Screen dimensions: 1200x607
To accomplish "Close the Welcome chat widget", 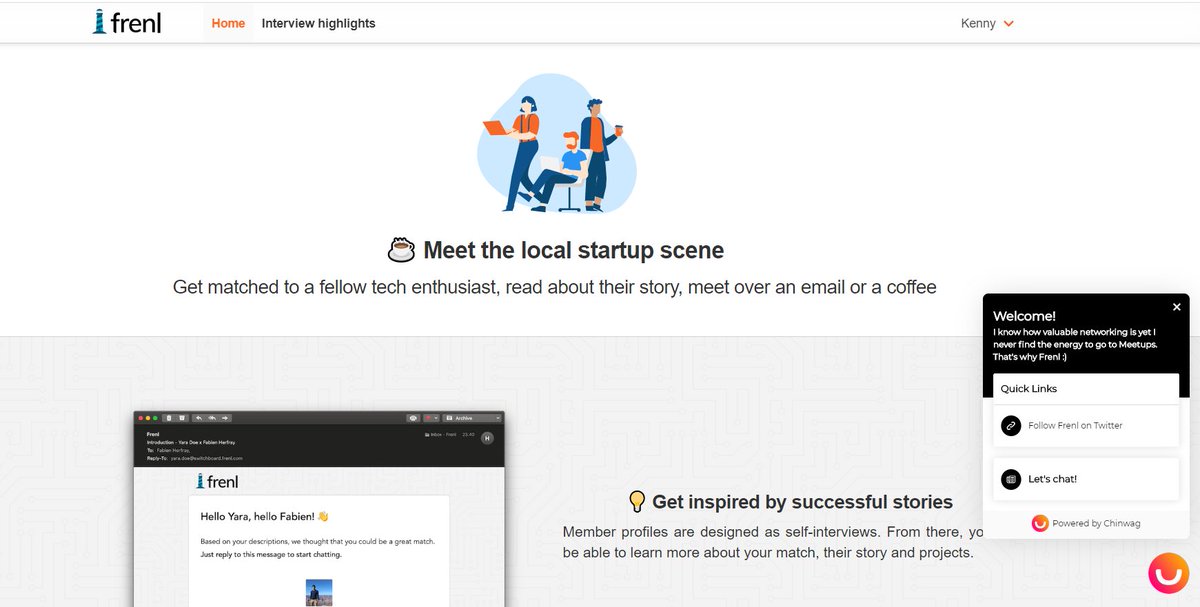I will [1177, 307].
